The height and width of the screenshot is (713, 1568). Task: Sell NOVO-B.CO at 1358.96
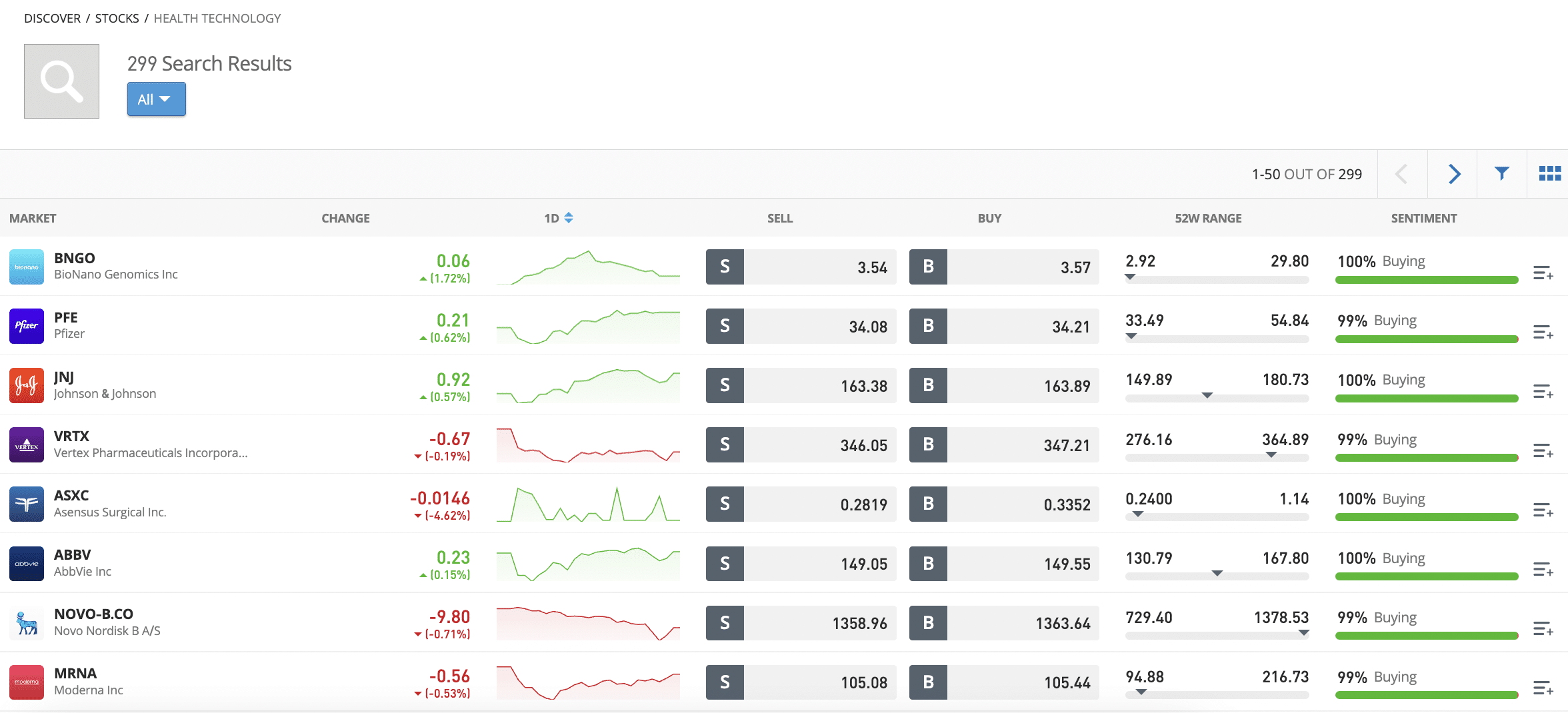click(x=801, y=623)
